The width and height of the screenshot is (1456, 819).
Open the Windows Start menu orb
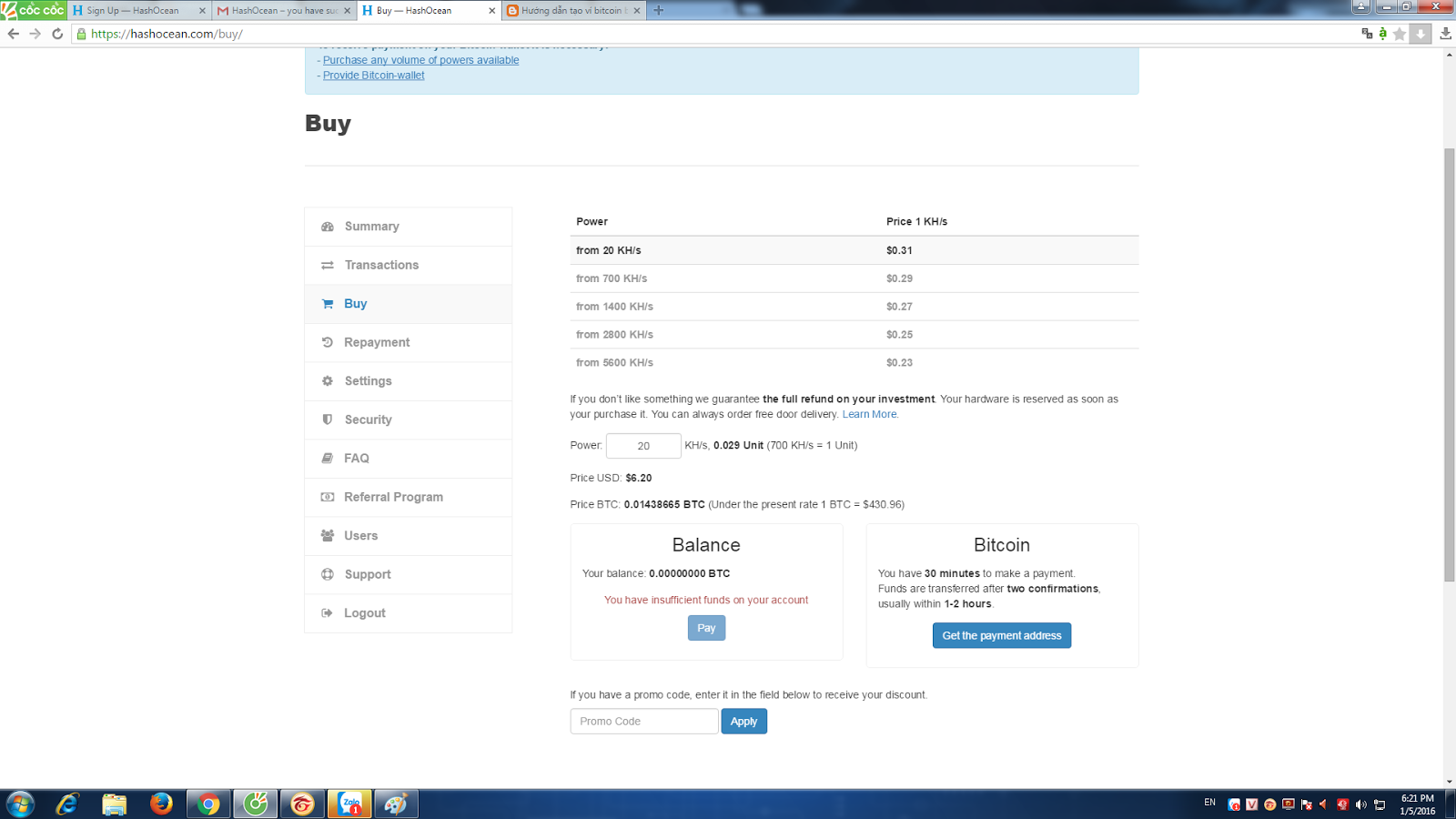pos(20,804)
